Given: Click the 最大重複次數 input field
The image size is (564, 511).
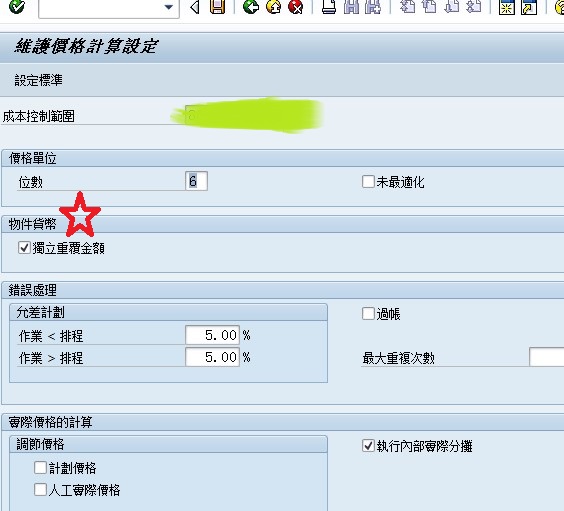Looking at the screenshot, I should tap(546, 357).
